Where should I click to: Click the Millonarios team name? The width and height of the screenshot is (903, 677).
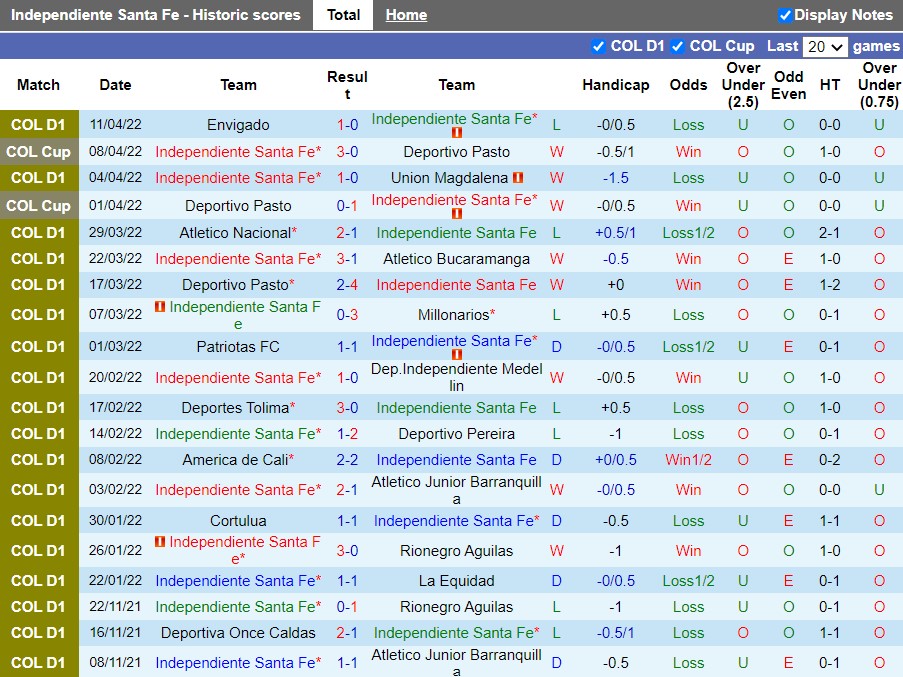[x=454, y=315]
